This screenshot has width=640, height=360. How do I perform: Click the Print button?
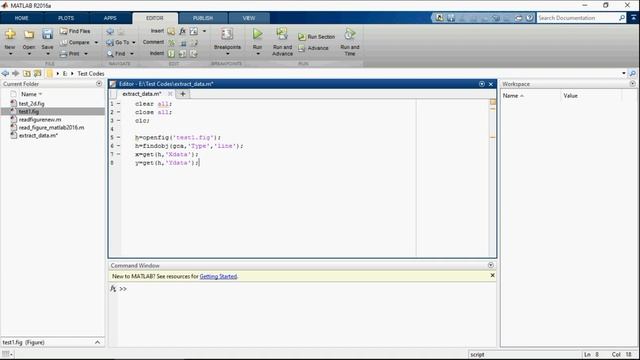pyautogui.click(x=70, y=53)
